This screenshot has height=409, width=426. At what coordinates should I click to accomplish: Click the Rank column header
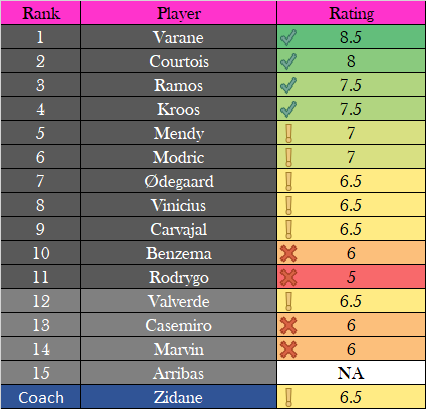click(x=41, y=13)
